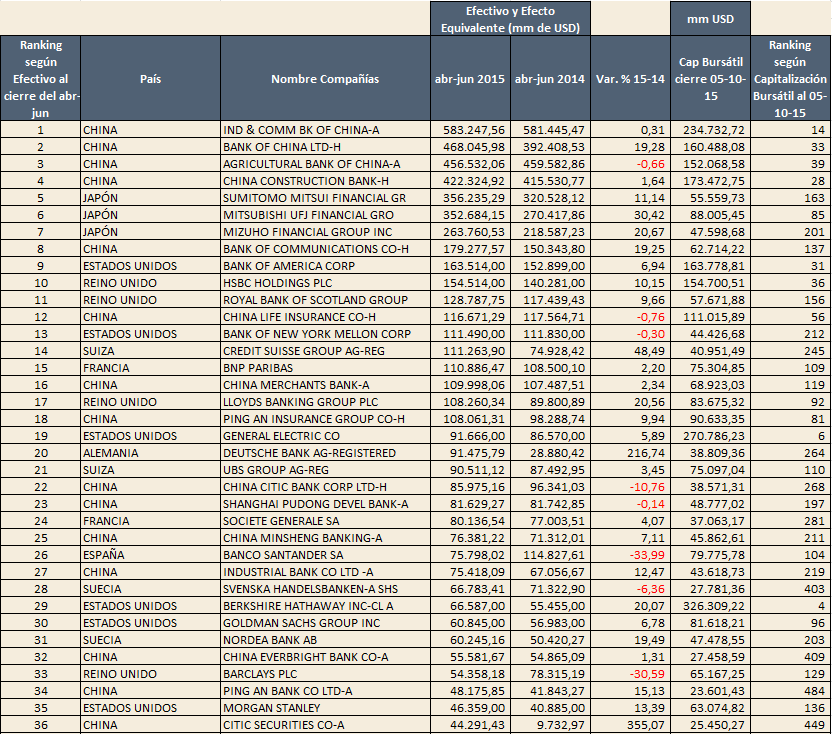
Task: Click 'Ranking según Capitalización Bursátil' header
Action: click(x=791, y=79)
